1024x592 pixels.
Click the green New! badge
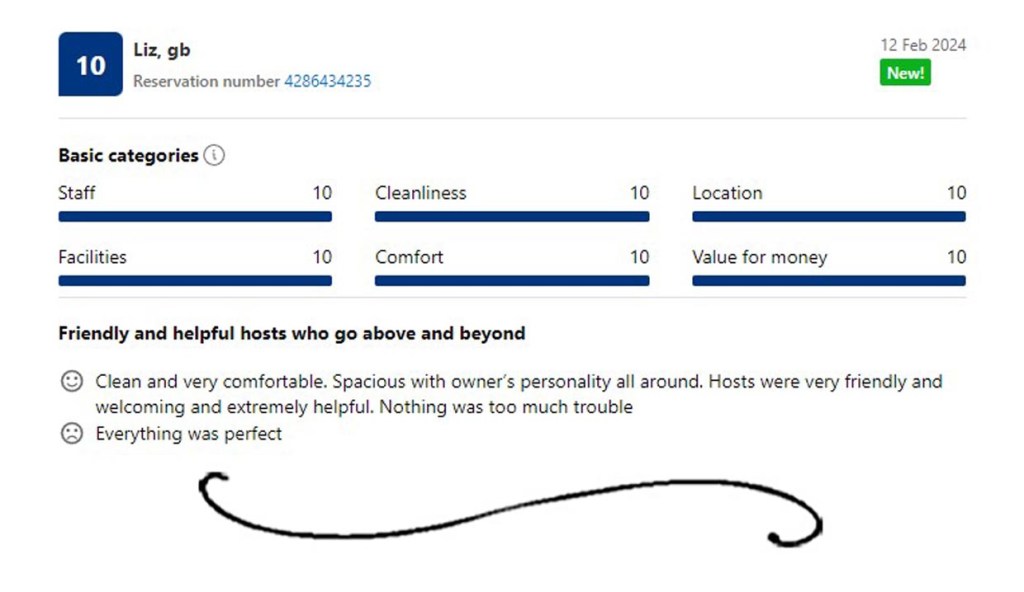pos(905,73)
